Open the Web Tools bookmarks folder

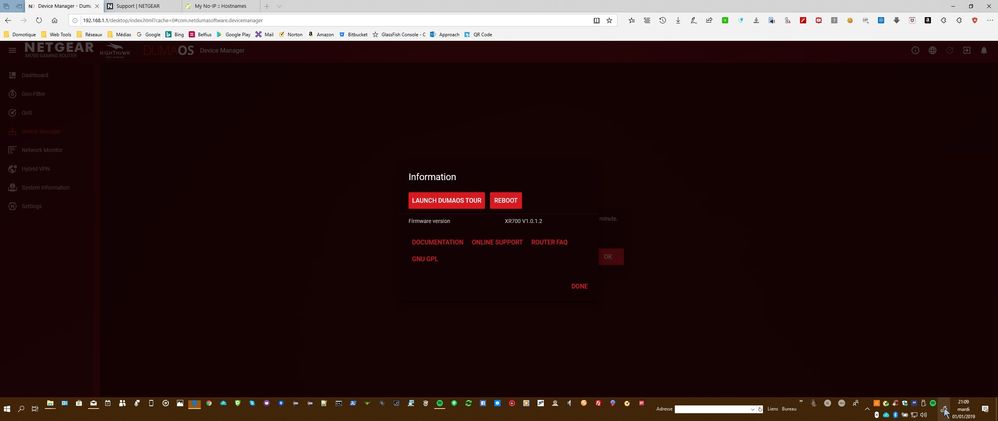56,34
